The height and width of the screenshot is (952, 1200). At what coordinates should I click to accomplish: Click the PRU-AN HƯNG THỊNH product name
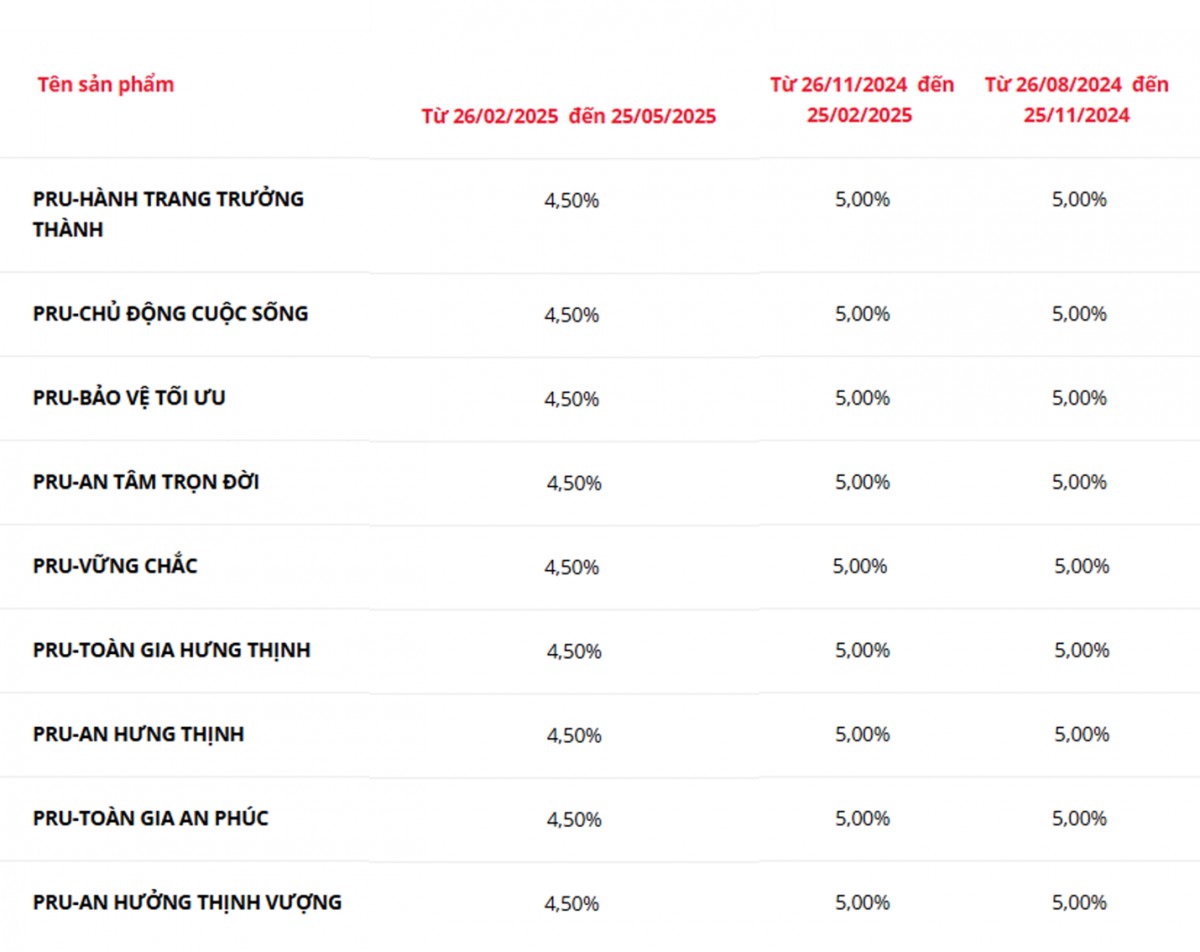[x=138, y=734]
